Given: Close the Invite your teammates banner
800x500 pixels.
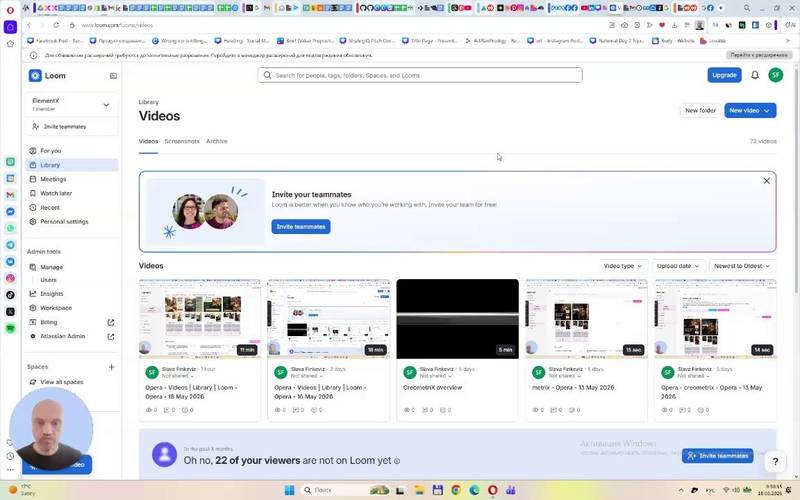Looking at the screenshot, I should (x=766, y=181).
